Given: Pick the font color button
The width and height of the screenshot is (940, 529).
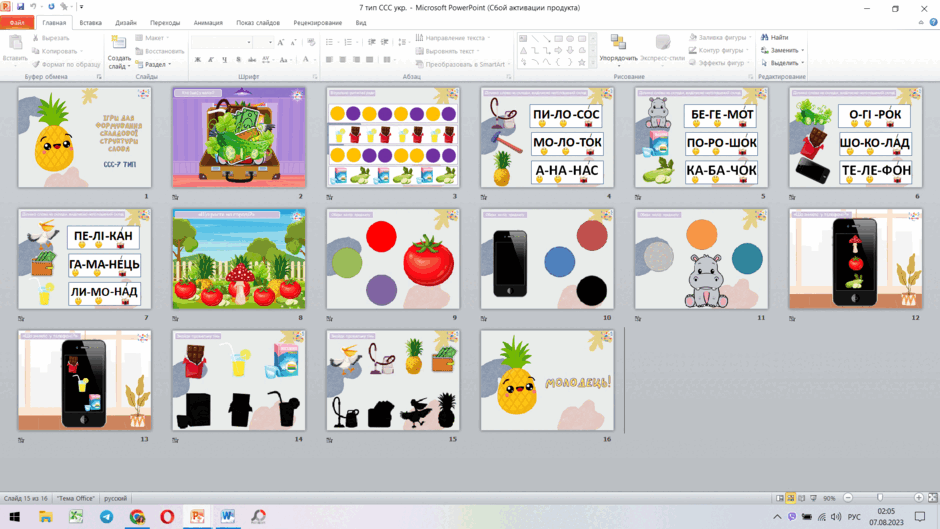Looking at the screenshot, I should click(306, 59).
